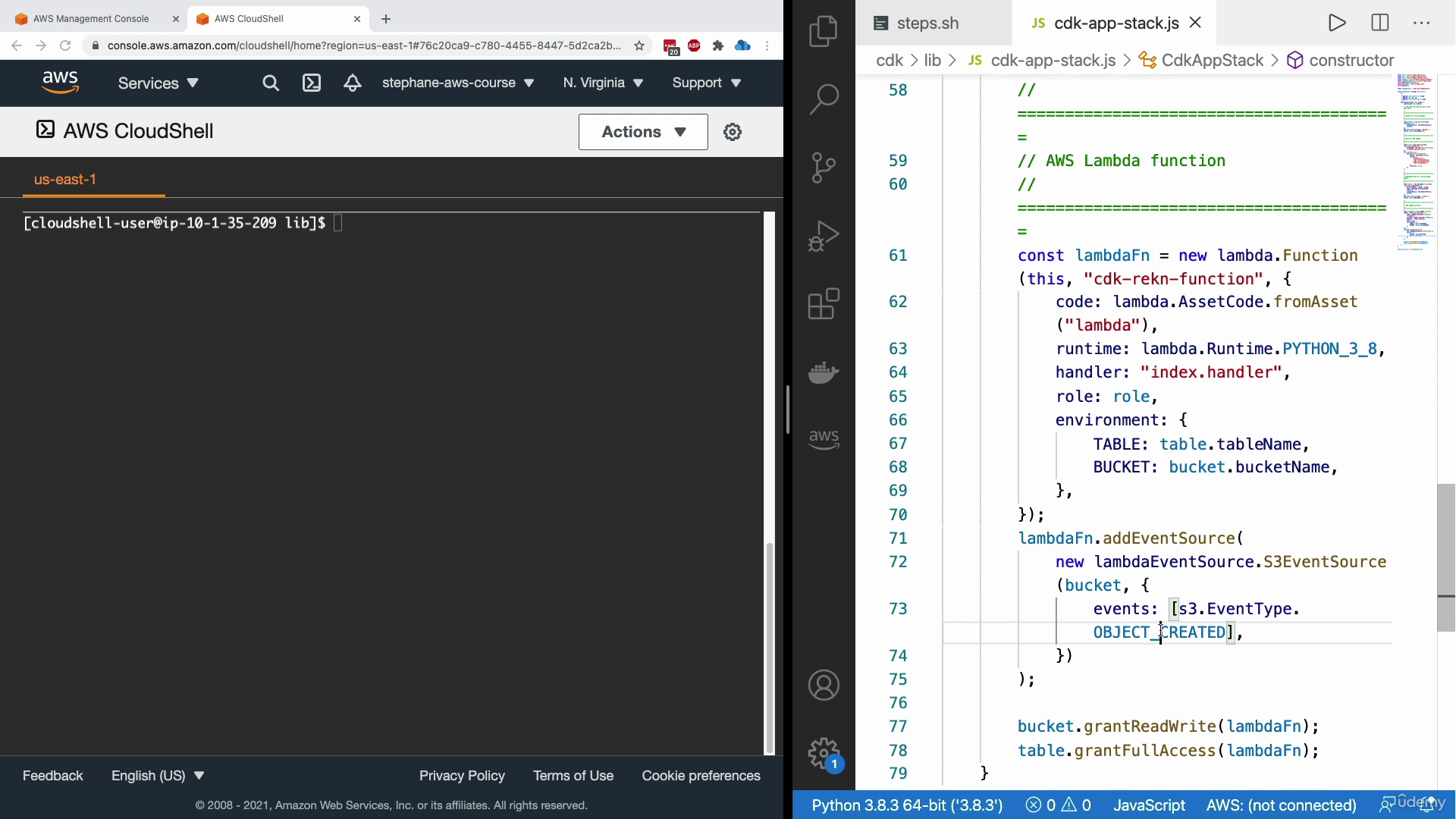Click Adblock Plus extension icon
1456x819 pixels.
pos(694,45)
